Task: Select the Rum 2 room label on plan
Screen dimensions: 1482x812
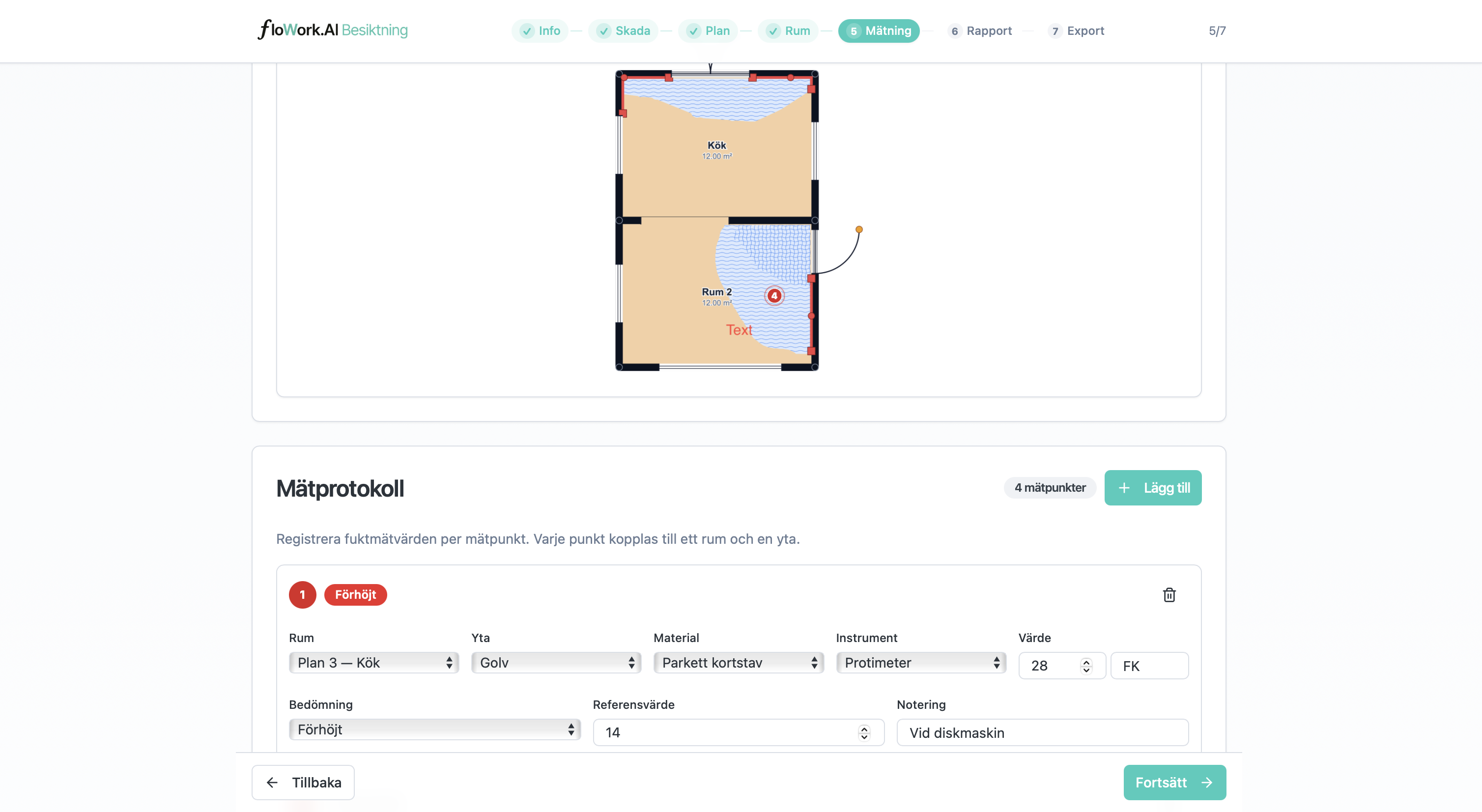Action: point(717,292)
